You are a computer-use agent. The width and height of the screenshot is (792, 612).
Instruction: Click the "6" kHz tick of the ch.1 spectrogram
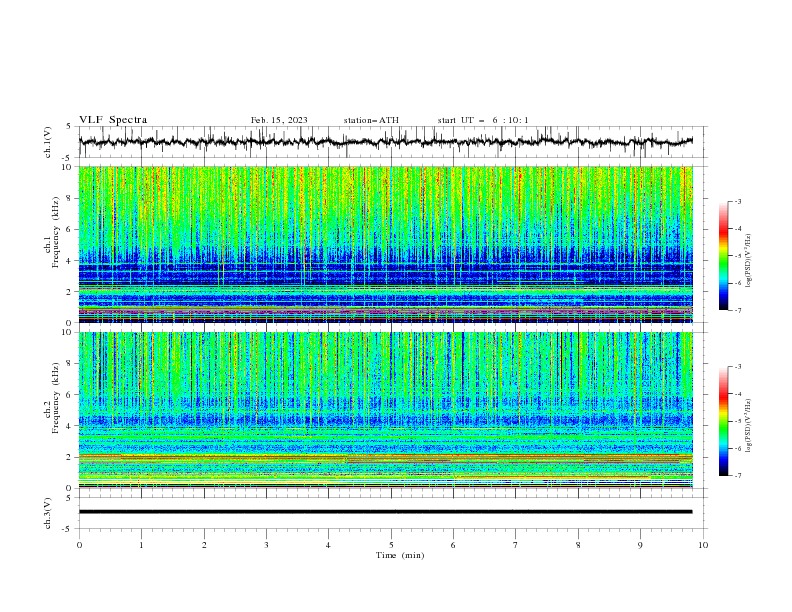pyautogui.click(x=70, y=229)
